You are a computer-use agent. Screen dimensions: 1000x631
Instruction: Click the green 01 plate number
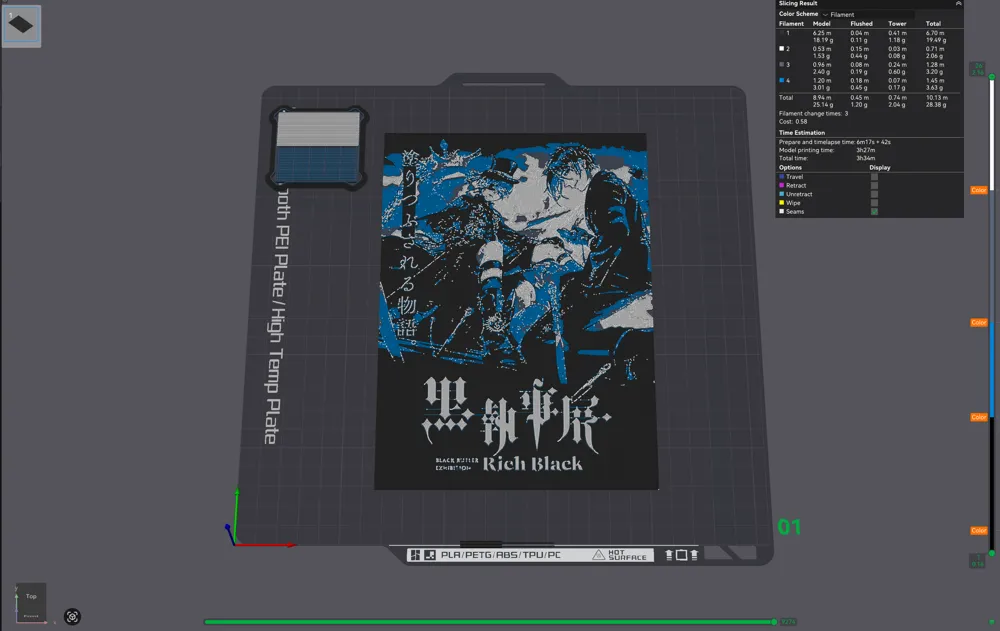tap(789, 527)
